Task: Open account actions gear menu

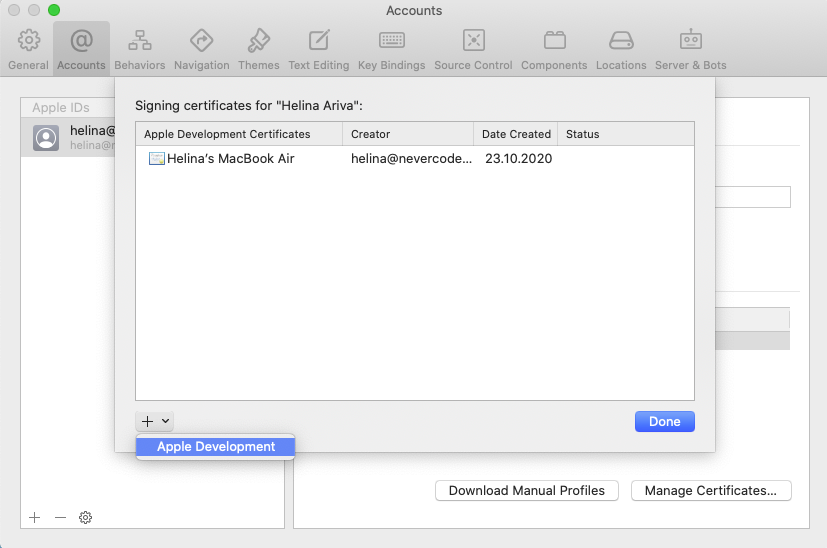Action: (85, 517)
